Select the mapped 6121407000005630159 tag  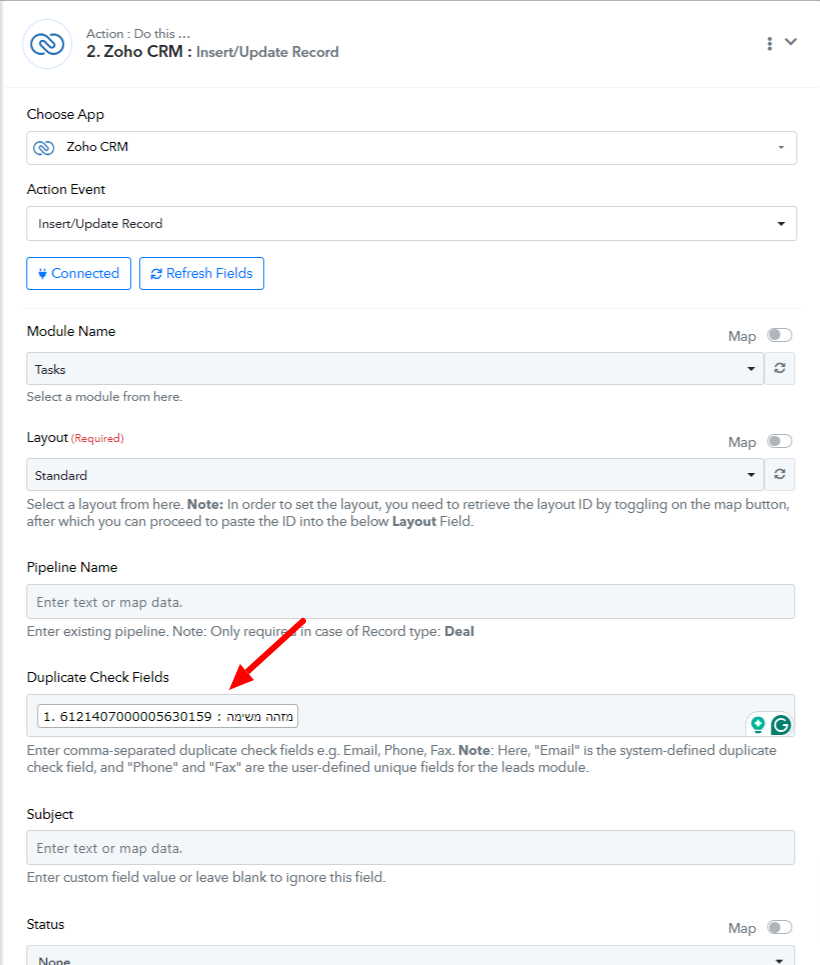[x=167, y=716]
